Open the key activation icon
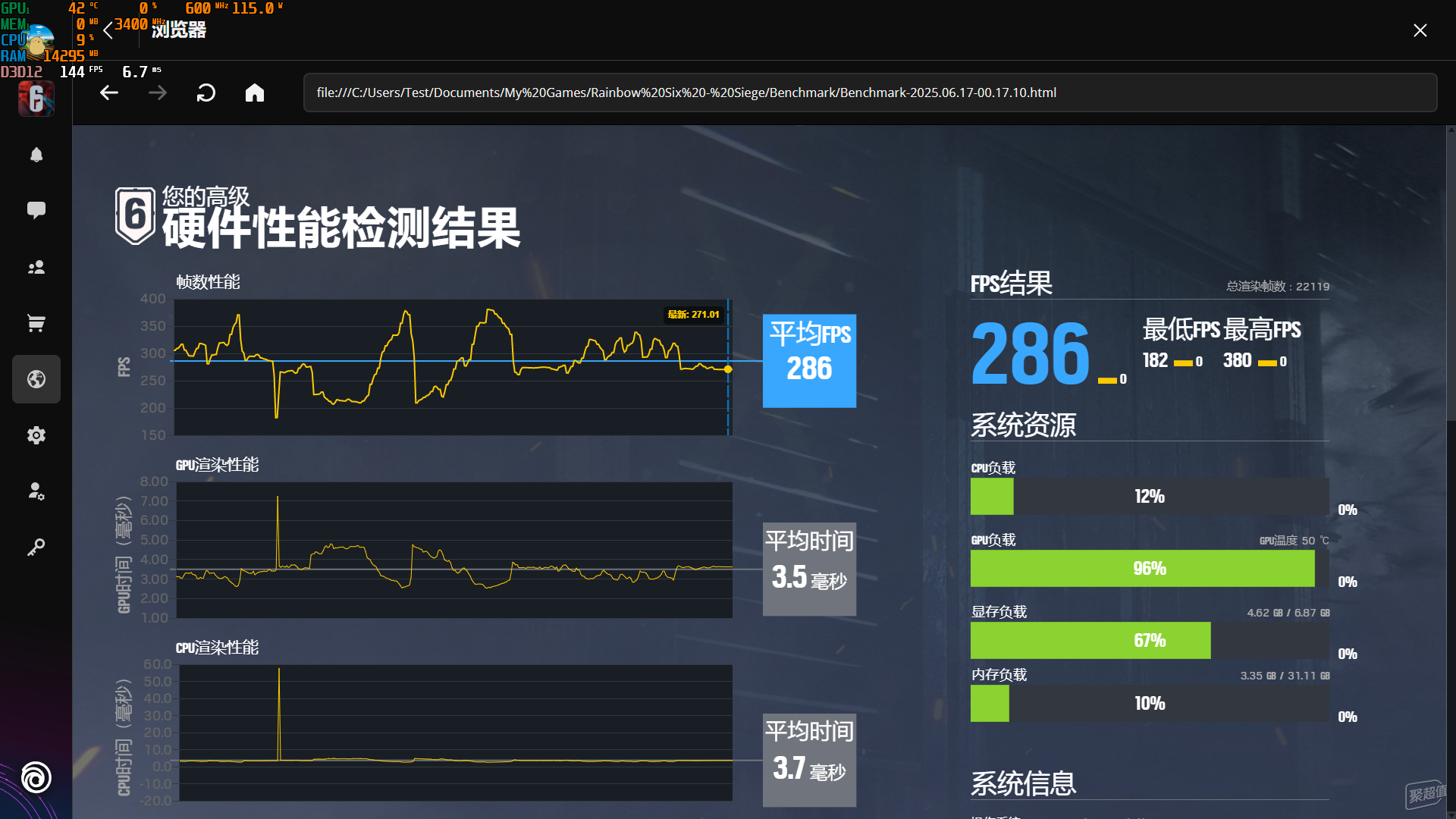The width and height of the screenshot is (1456, 819). (x=36, y=548)
